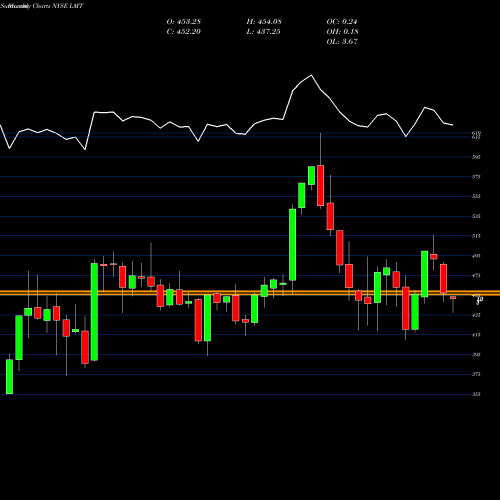The image size is (500, 500).
Task: Click the first green candle starting at 355
Action: pos(9,377)
